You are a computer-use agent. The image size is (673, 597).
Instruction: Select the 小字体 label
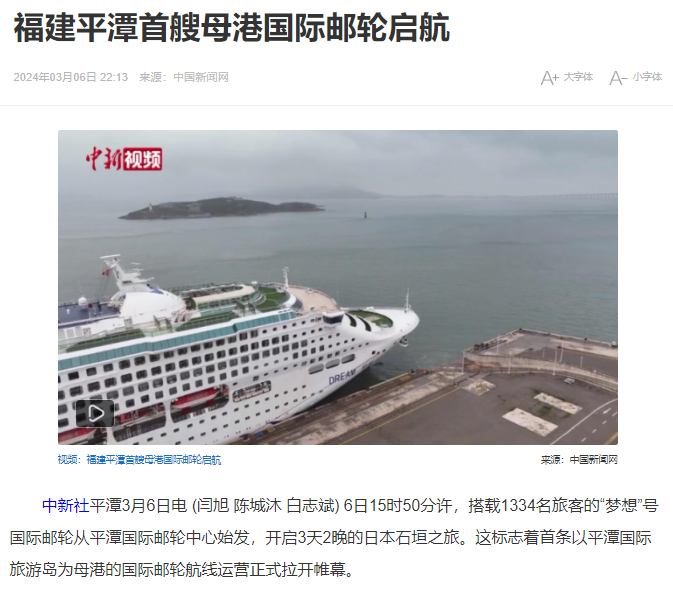click(647, 77)
